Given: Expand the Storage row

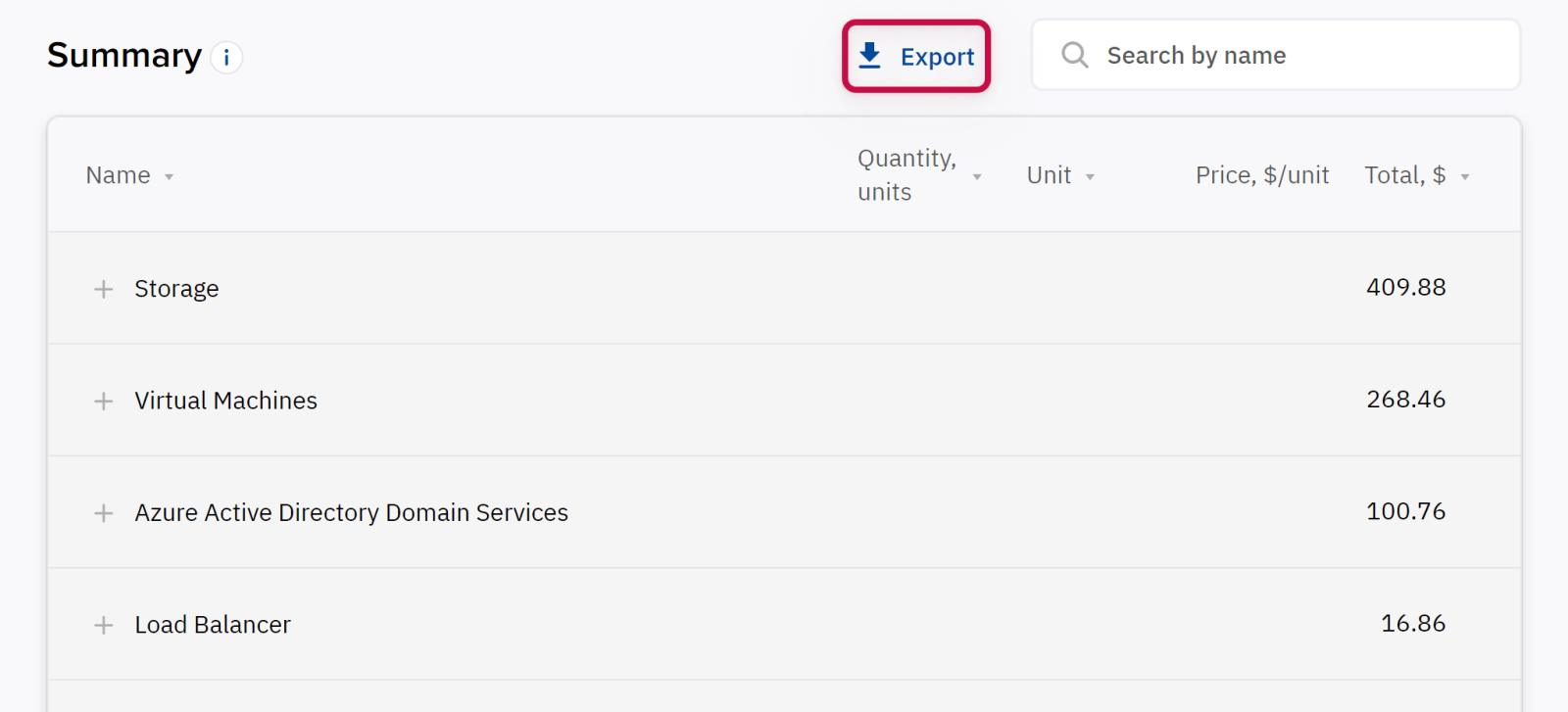Looking at the screenshot, I should (103, 289).
